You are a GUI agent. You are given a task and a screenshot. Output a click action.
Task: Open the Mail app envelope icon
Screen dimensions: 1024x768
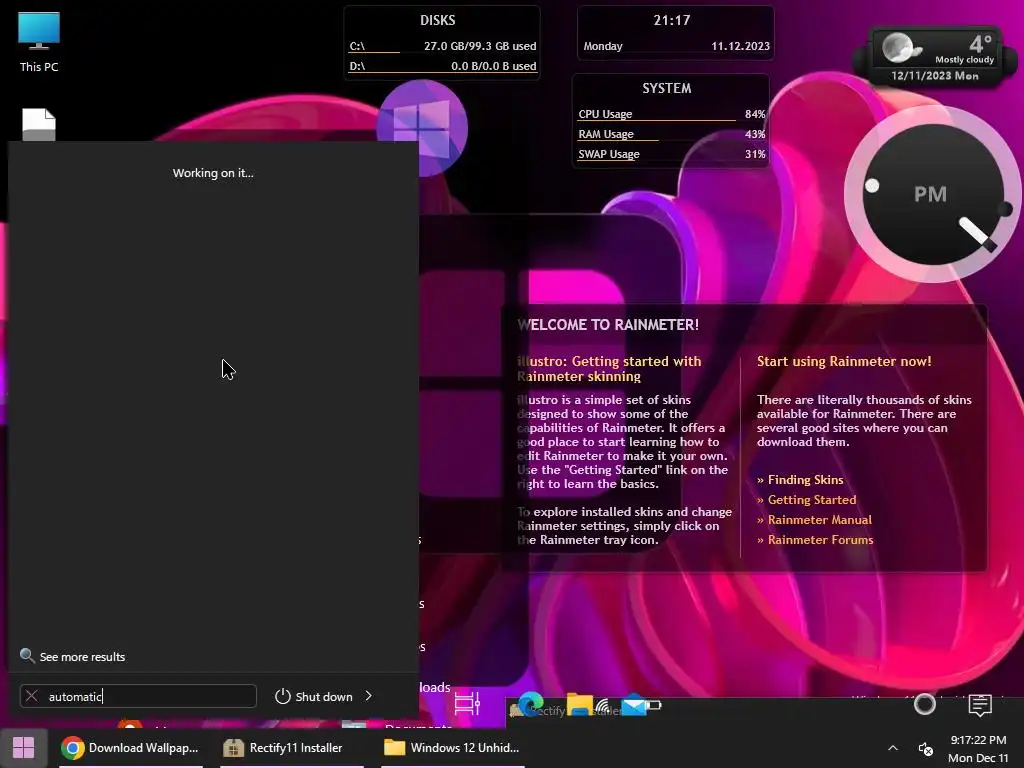[633, 705]
